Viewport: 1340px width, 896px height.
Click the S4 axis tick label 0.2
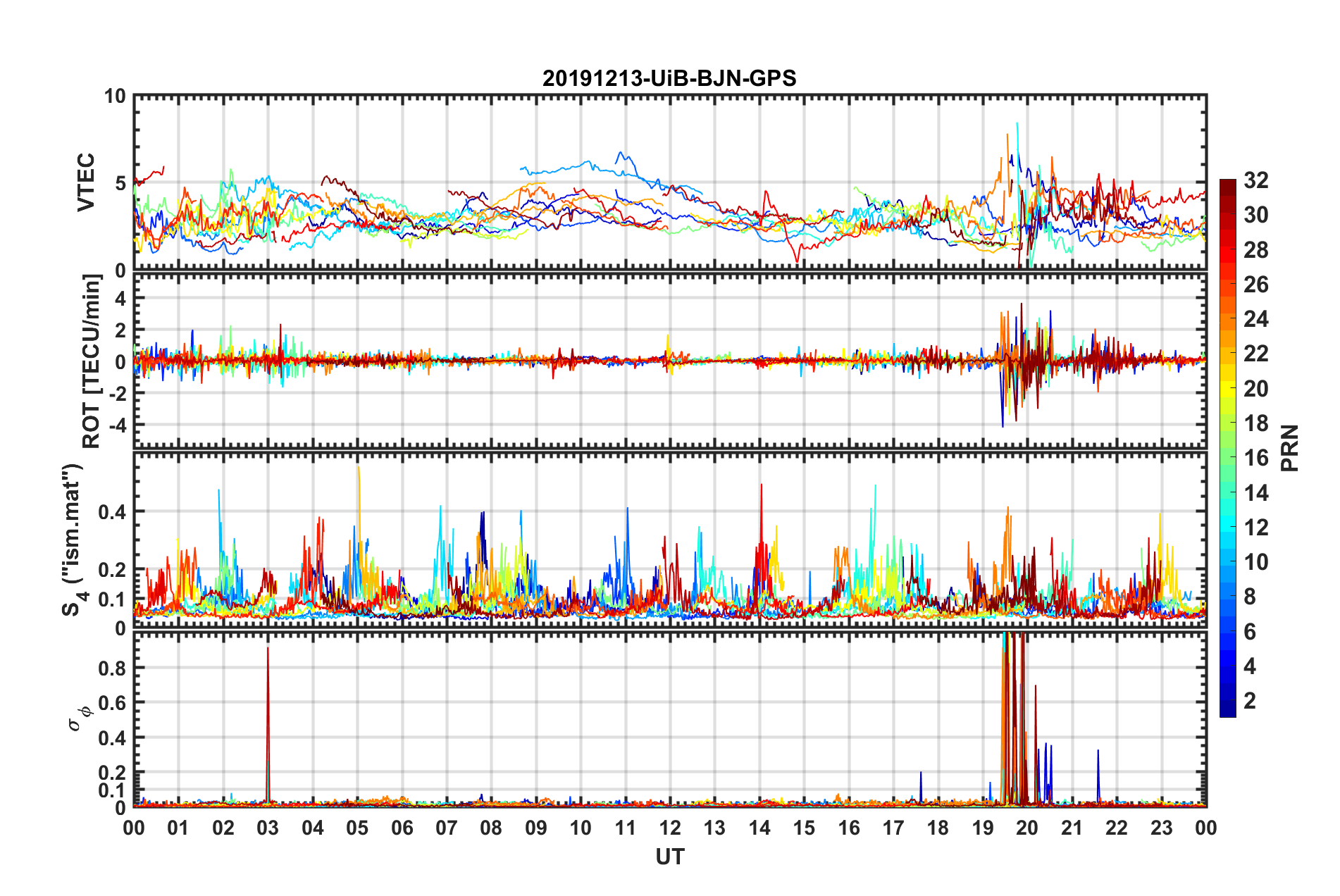pos(112,570)
